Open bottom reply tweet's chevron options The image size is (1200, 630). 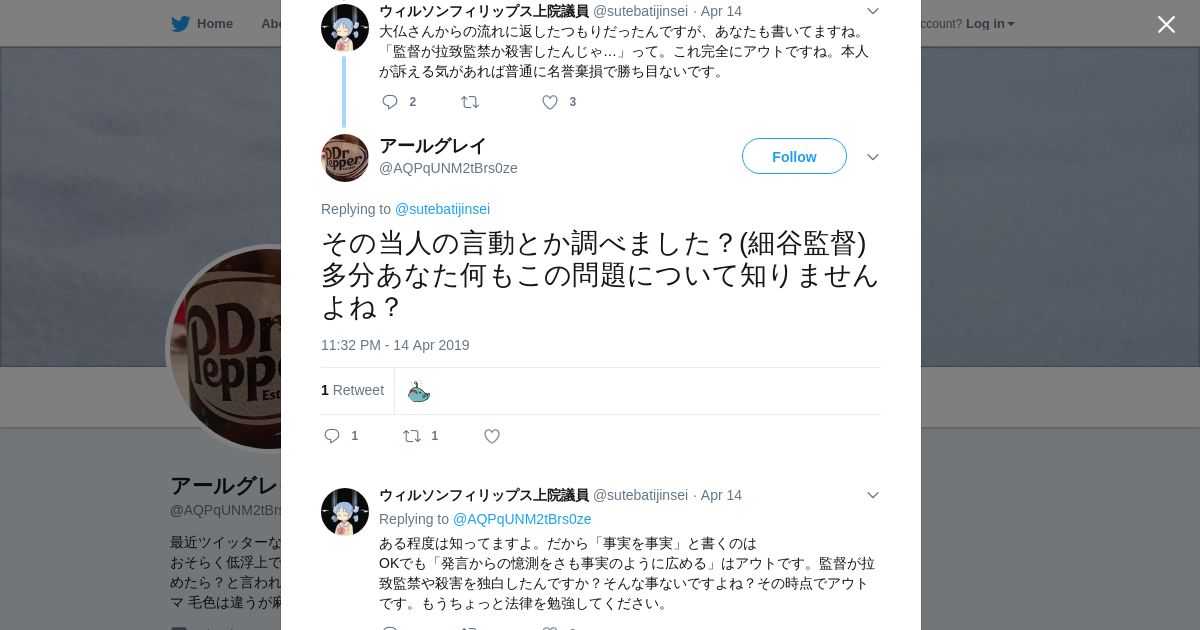point(873,495)
